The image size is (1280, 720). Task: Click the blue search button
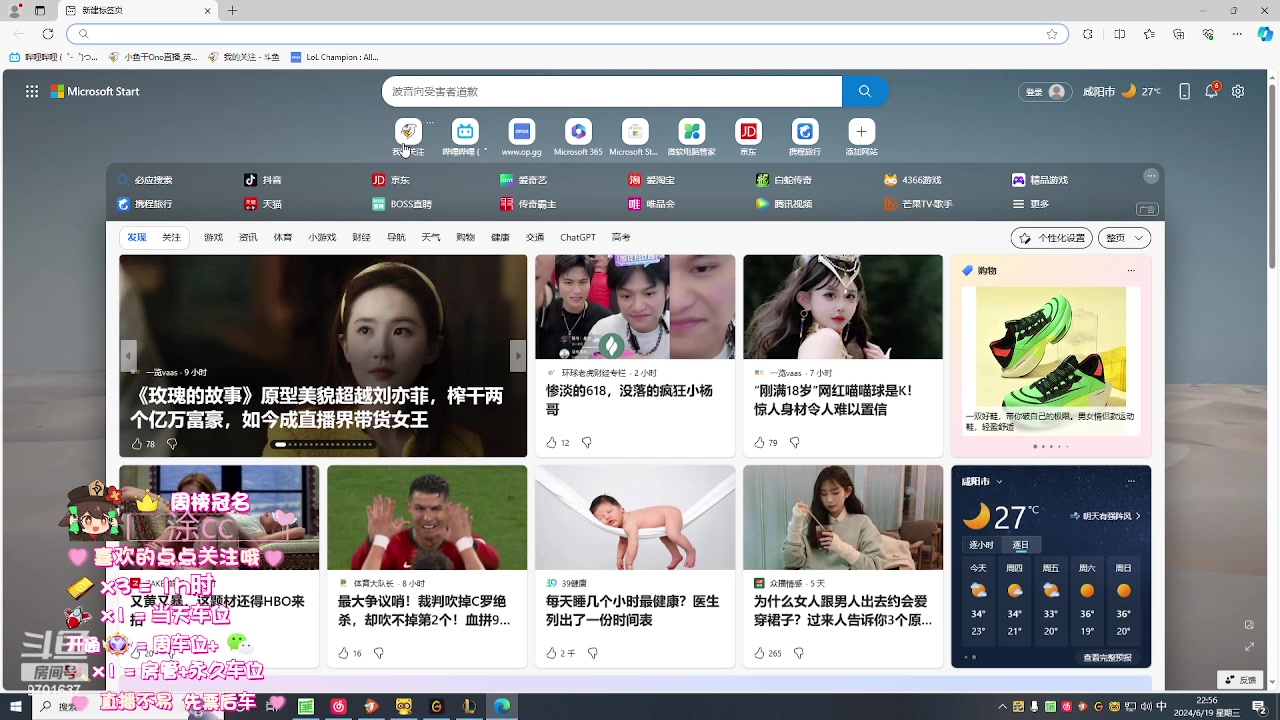click(865, 91)
